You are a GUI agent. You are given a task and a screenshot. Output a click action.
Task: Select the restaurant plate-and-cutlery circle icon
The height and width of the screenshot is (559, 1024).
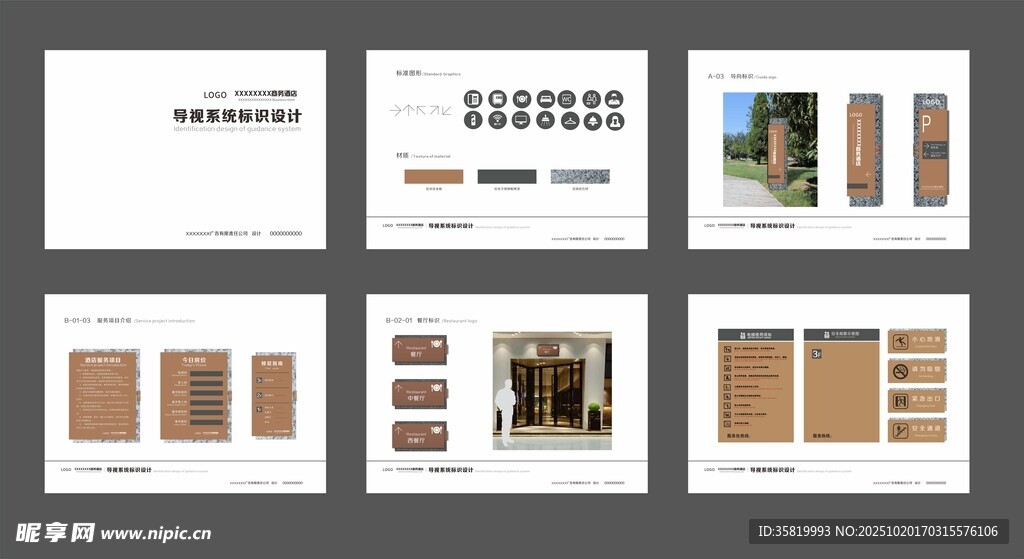pos(521,99)
